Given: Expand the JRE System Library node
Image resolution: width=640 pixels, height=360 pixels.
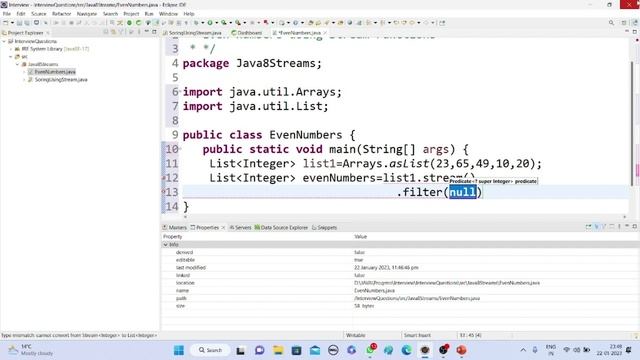Looking at the screenshot, I should click(x=11, y=49).
